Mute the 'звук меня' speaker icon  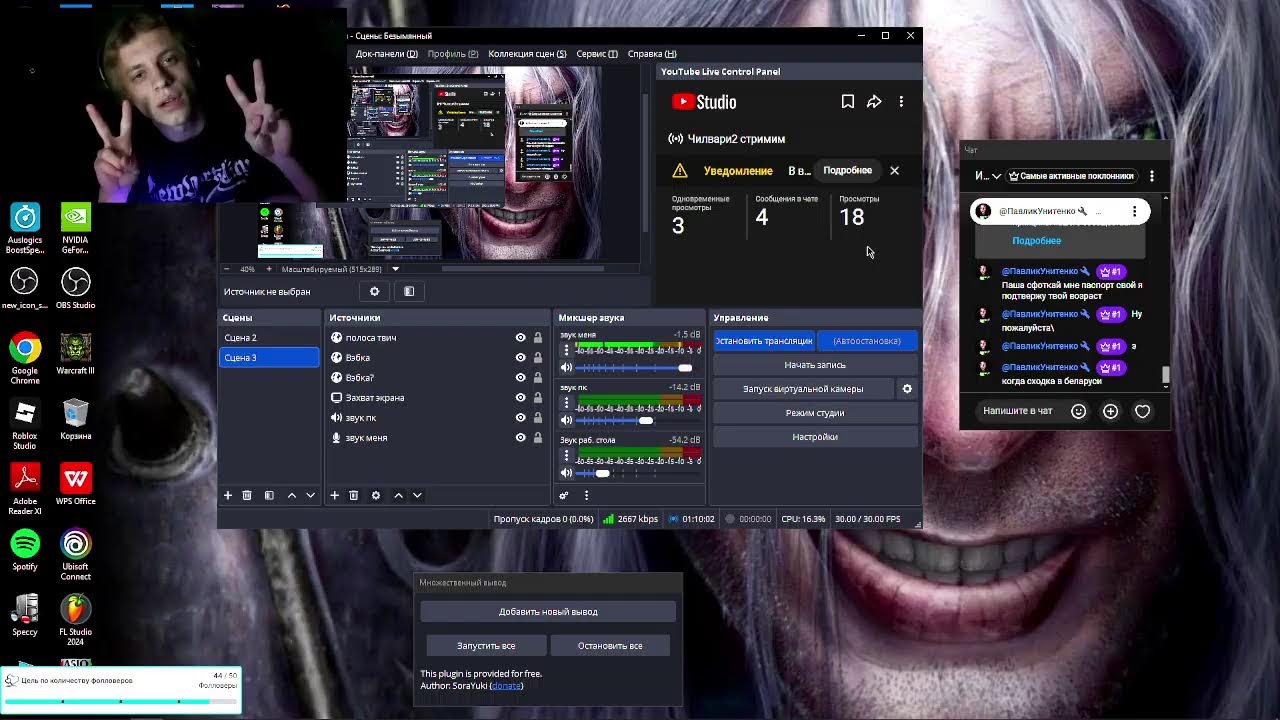(567, 368)
